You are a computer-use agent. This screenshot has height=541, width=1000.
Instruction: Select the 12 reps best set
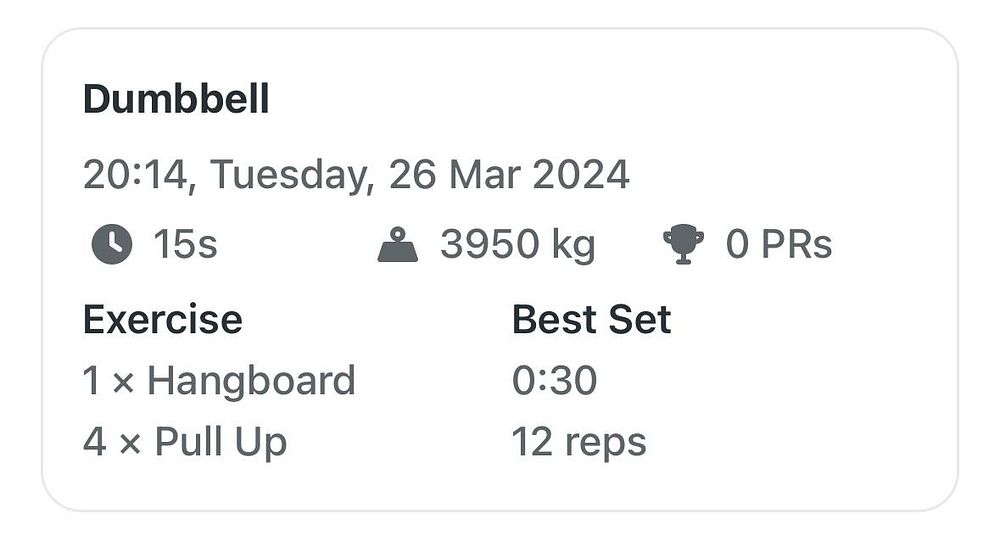(579, 442)
